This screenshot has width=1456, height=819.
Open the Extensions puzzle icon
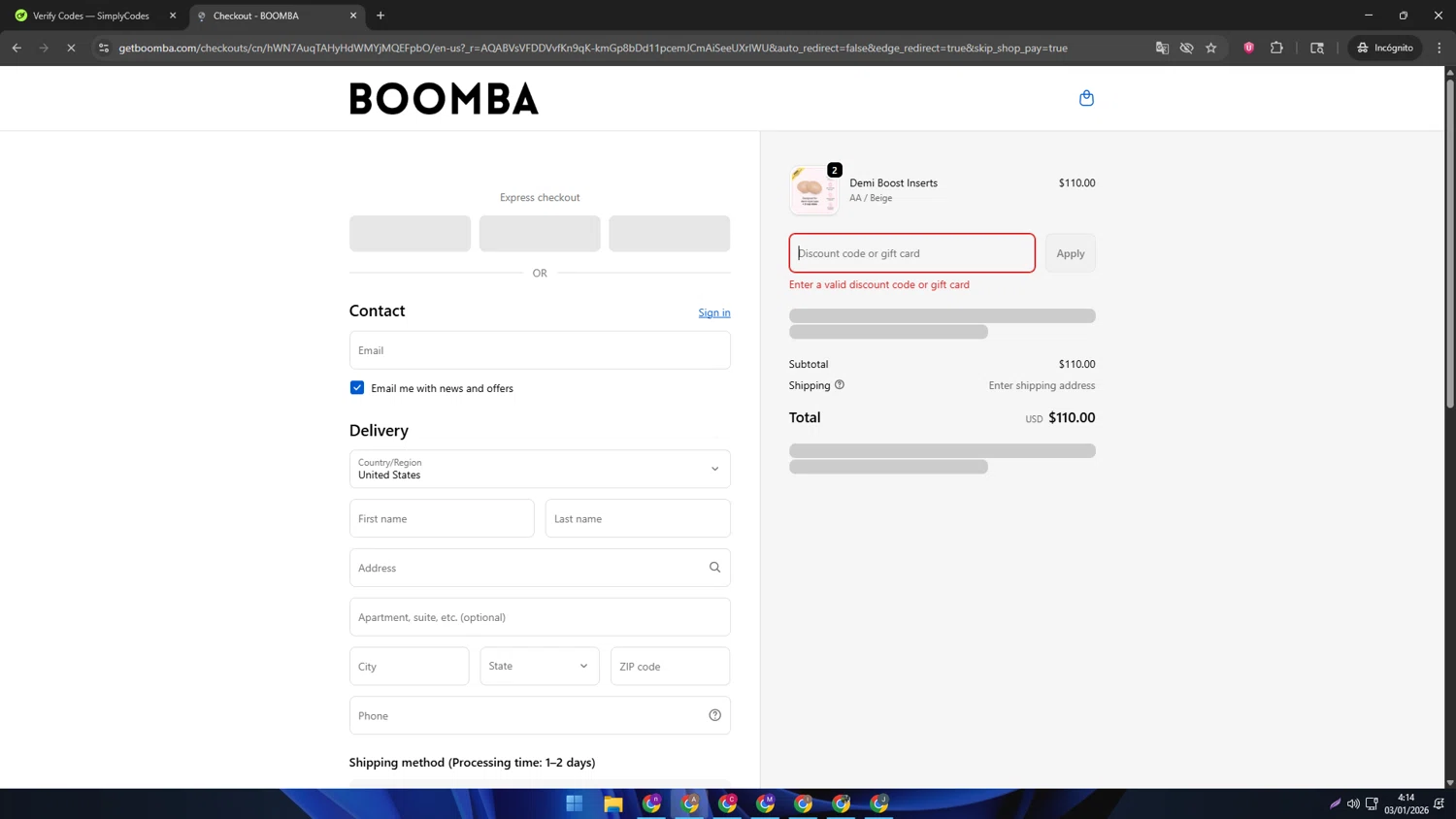point(1276,48)
